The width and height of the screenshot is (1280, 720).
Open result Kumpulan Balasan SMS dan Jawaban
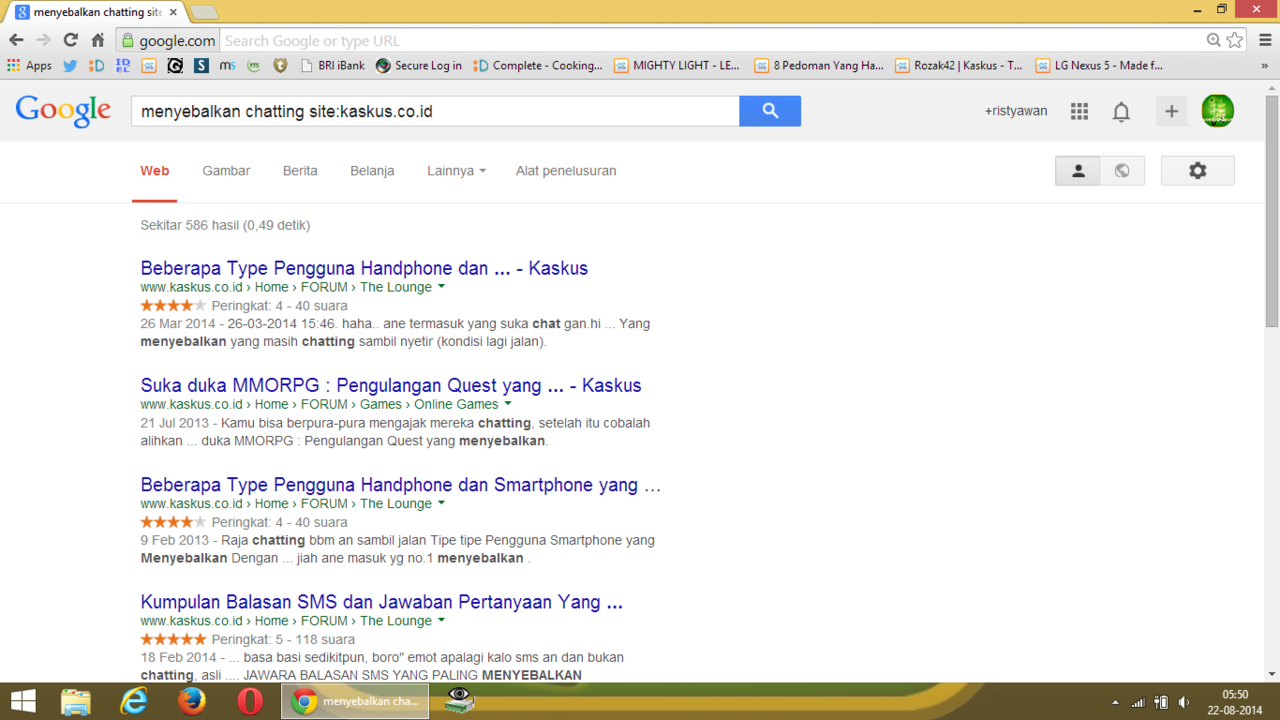click(382, 602)
